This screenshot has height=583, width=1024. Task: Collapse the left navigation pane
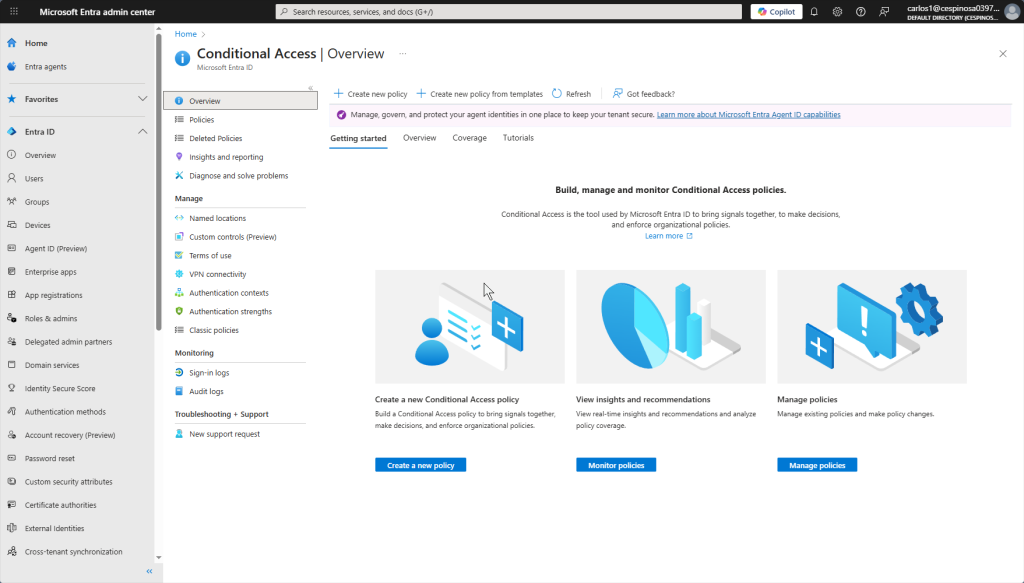click(x=149, y=571)
